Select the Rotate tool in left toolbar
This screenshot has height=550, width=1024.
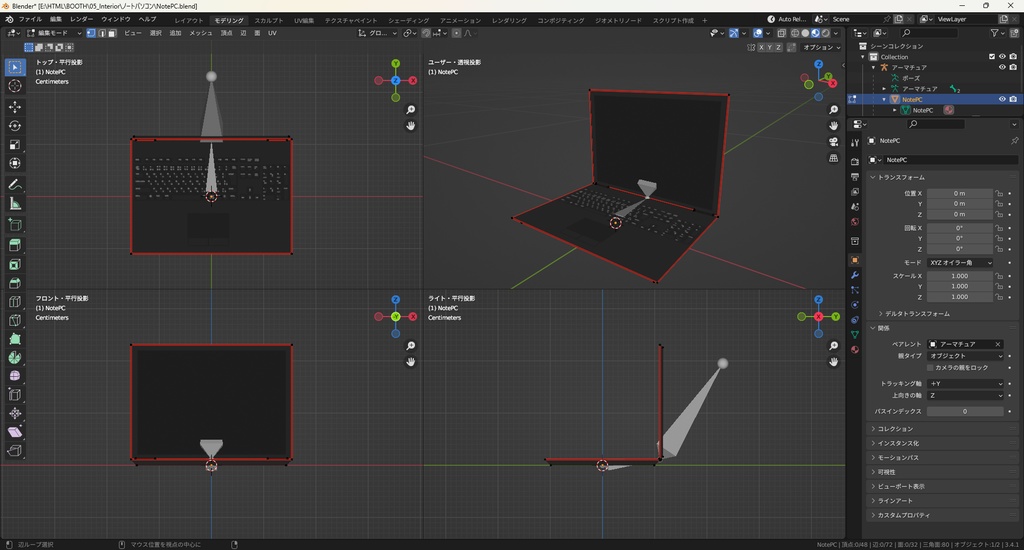tap(15, 125)
